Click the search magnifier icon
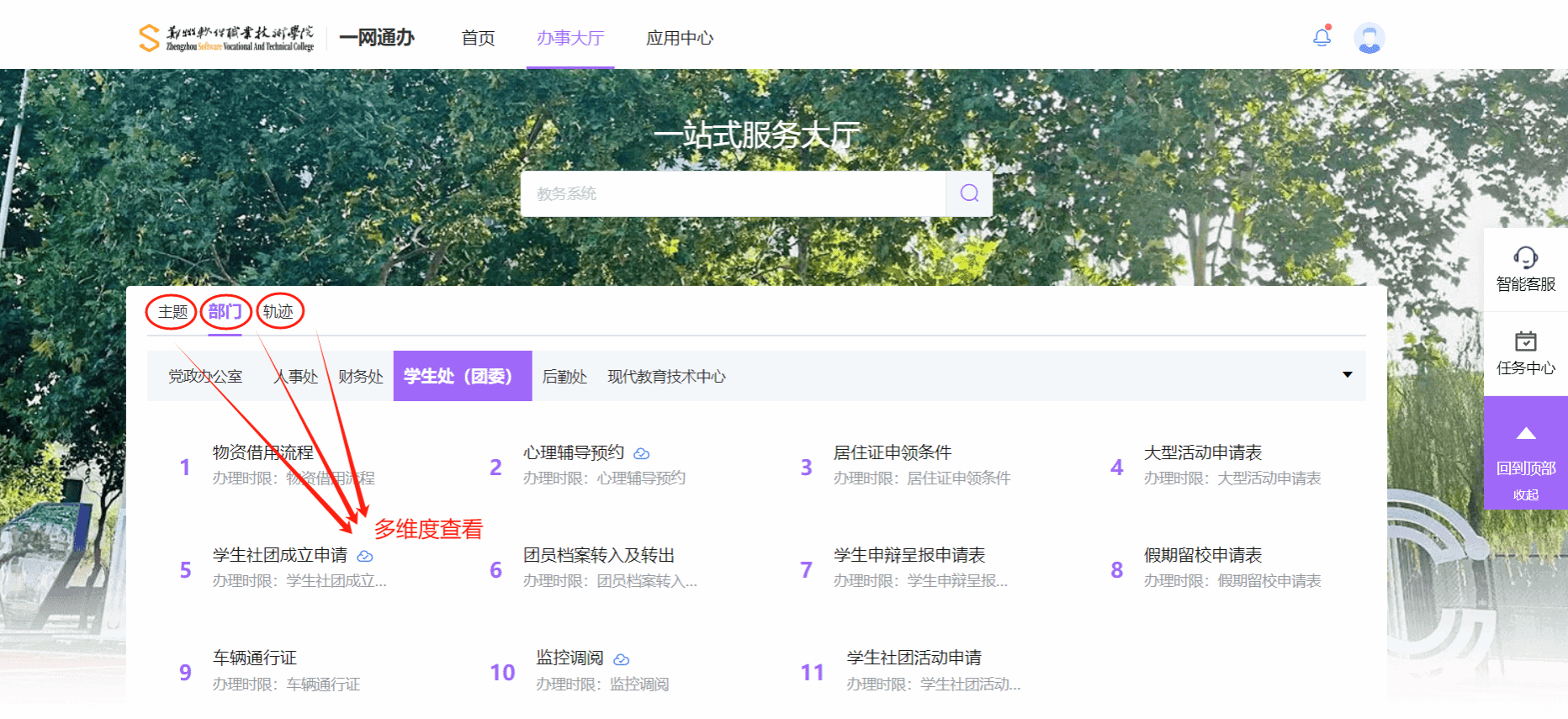Image resolution: width=1568 pixels, height=719 pixels. coord(969,193)
